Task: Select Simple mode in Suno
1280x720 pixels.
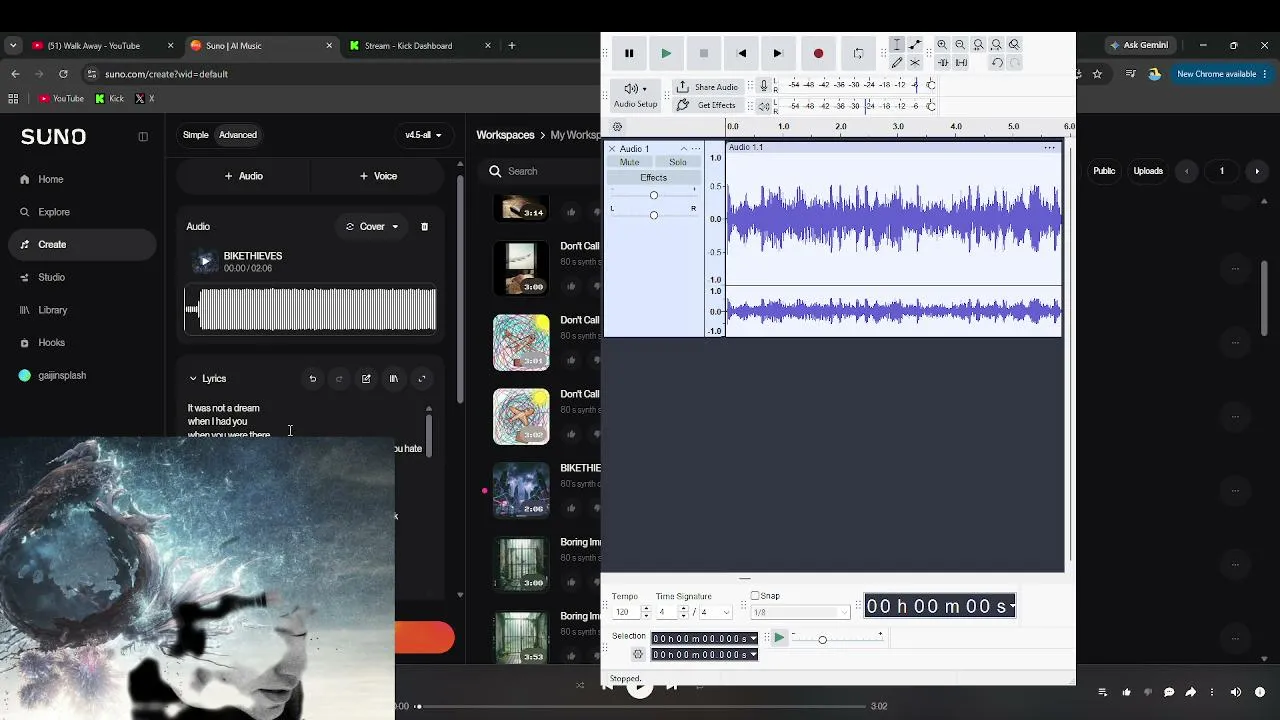Action: point(196,135)
